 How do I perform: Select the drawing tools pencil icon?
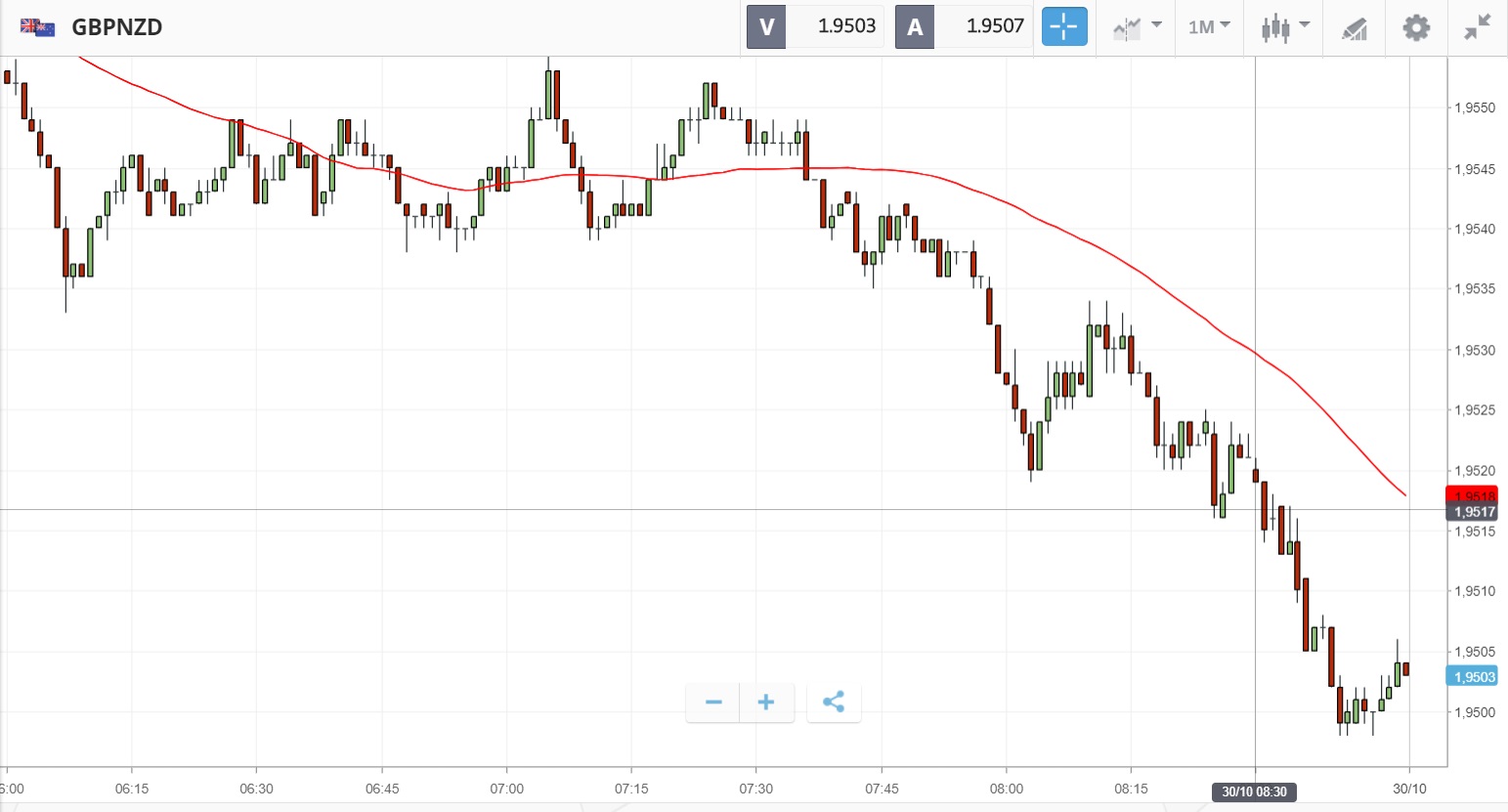tap(1354, 28)
